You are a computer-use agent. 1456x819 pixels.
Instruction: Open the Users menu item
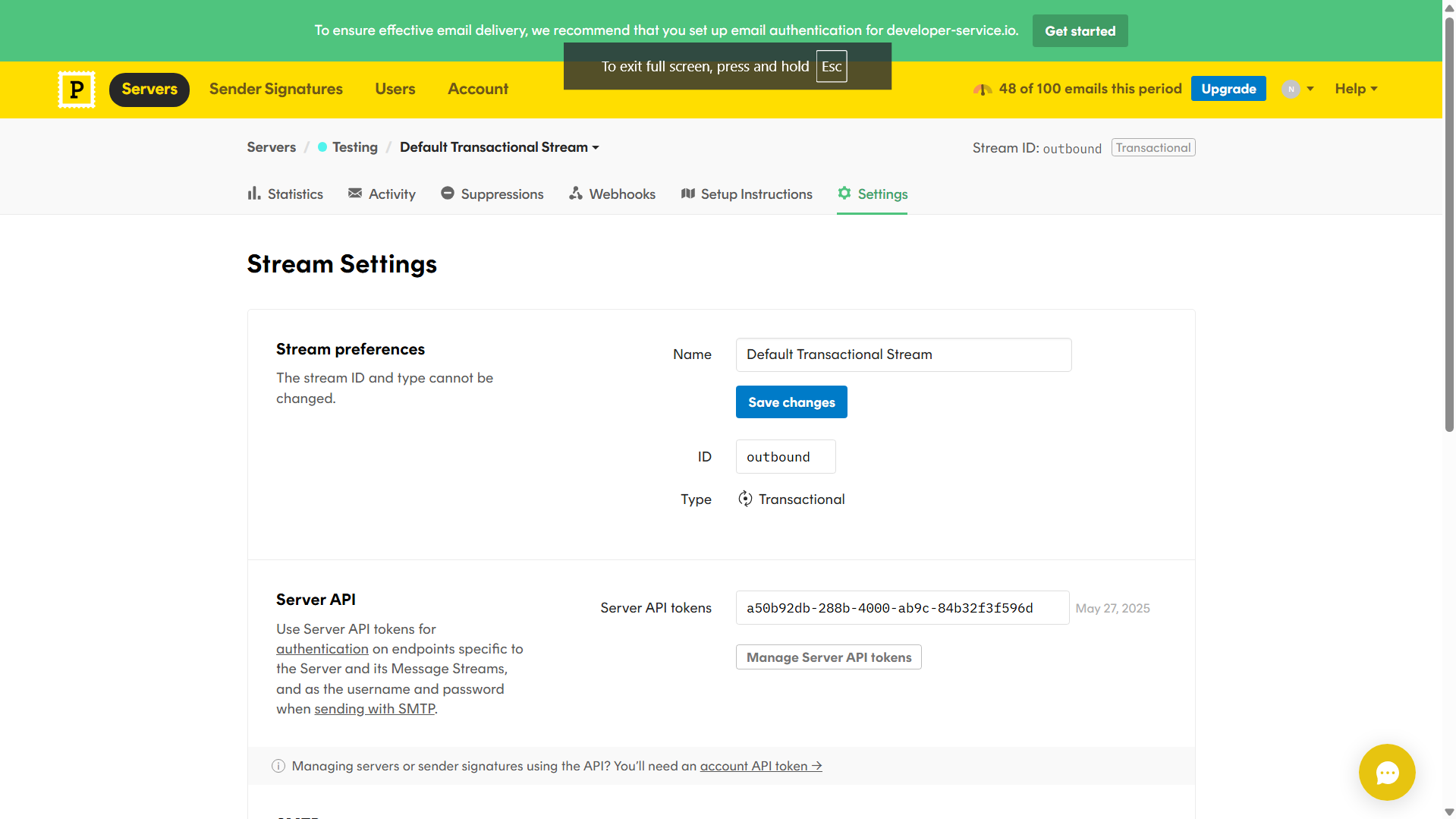point(395,89)
